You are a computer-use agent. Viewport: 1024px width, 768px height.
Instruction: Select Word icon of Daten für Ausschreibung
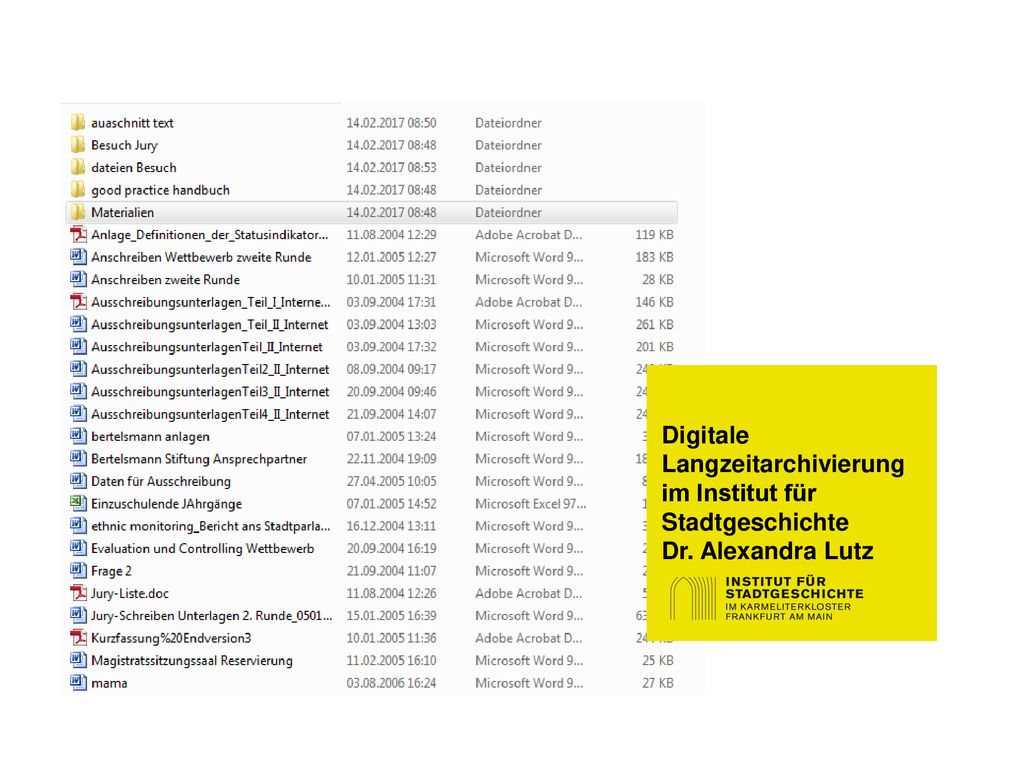click(78, 481)
